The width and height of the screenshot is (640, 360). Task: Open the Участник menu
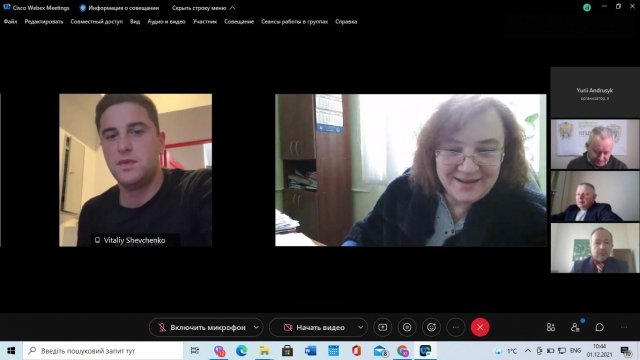204,22
